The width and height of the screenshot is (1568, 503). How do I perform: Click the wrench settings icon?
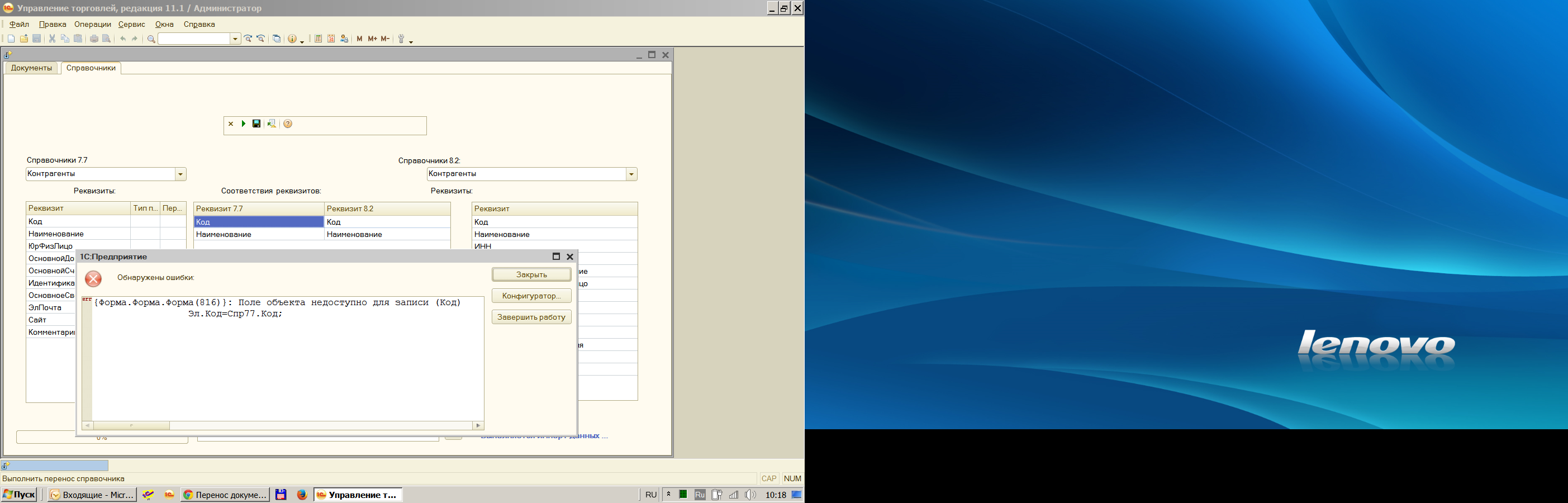[401, 39]
